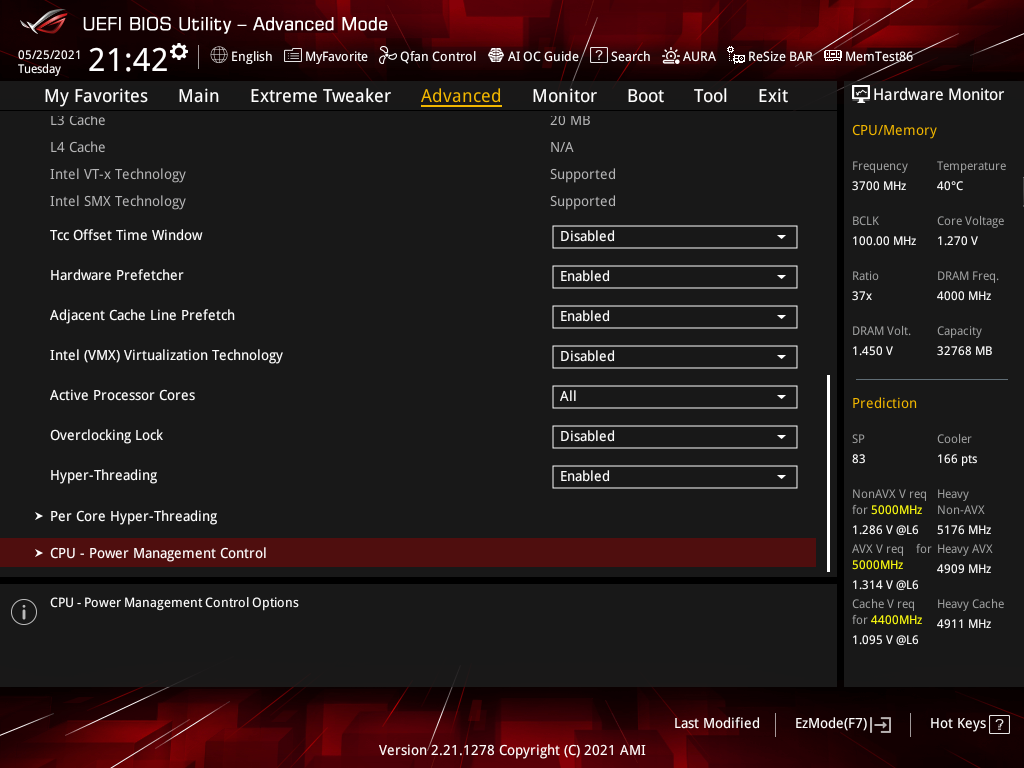Image resolution: width=1024 pixels, height=768 pixels.
Task: Open the Hot Keys help
Action: point(970,724)
